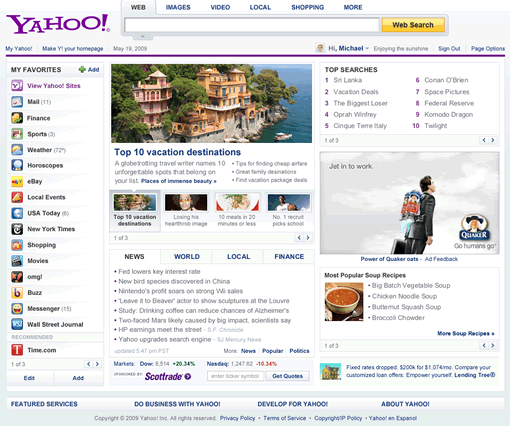Image resolution: width=510 pixels, height=426 pixels.
Task: Open the More search tab
Action: point(353,7)
